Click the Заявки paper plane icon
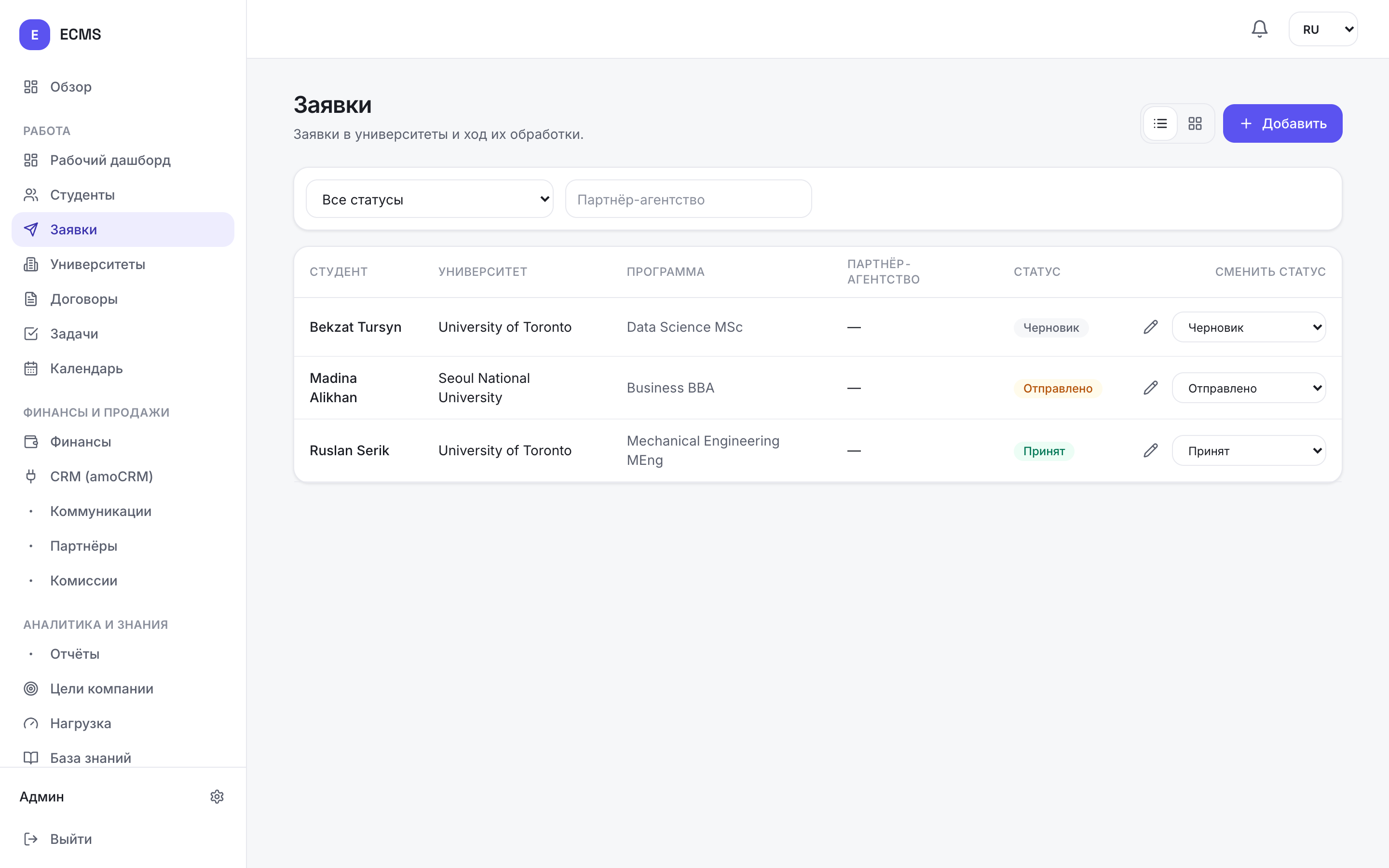 click(31, 230)
